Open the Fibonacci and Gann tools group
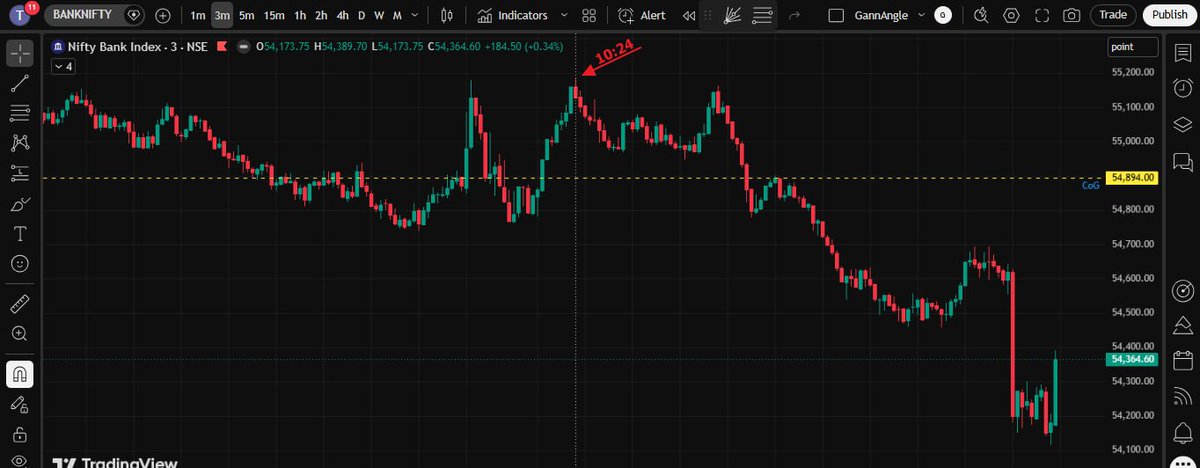 (20, 113)
